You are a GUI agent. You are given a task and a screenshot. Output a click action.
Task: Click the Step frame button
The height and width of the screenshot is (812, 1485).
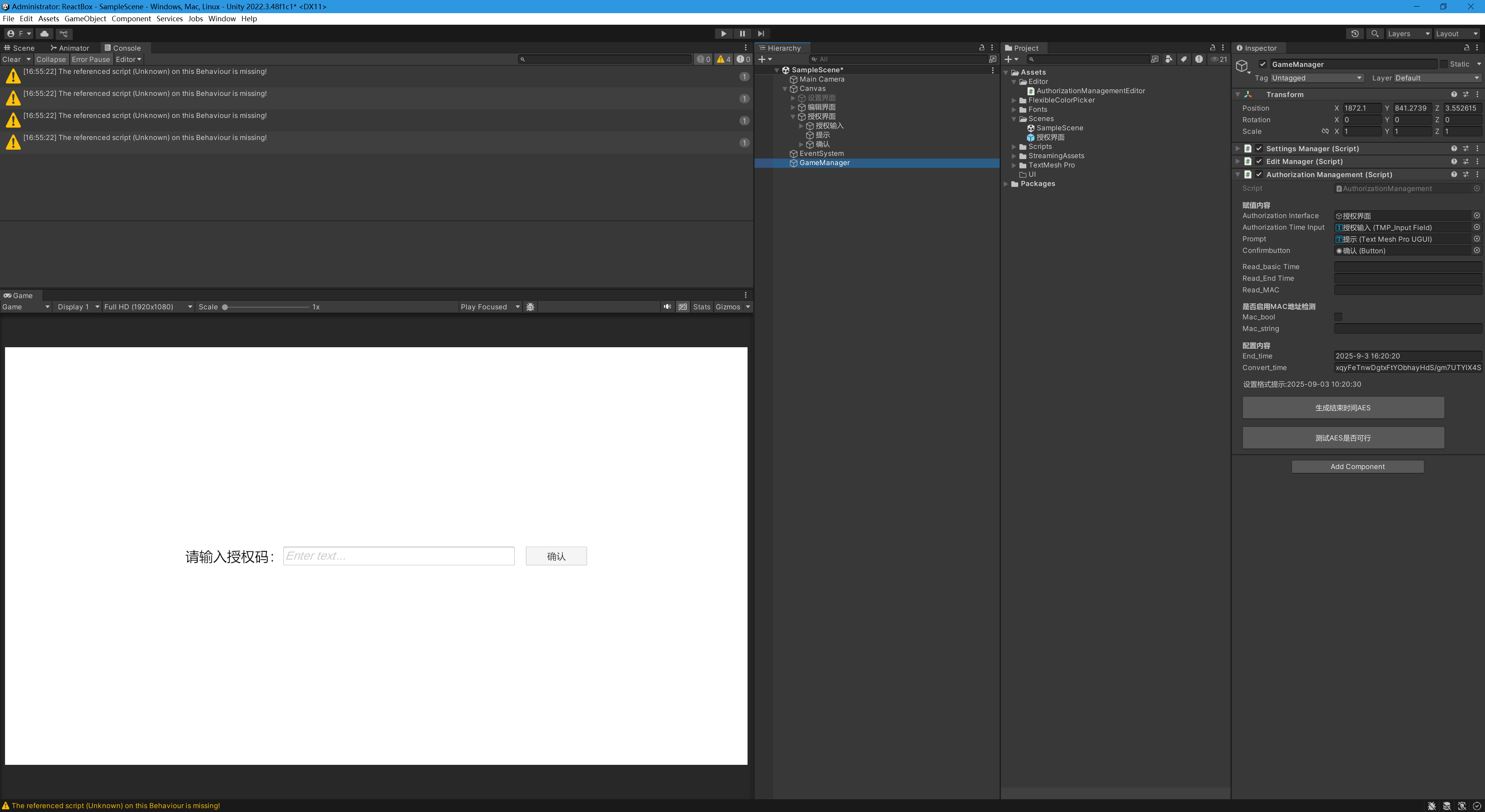(x=761, y=33)
